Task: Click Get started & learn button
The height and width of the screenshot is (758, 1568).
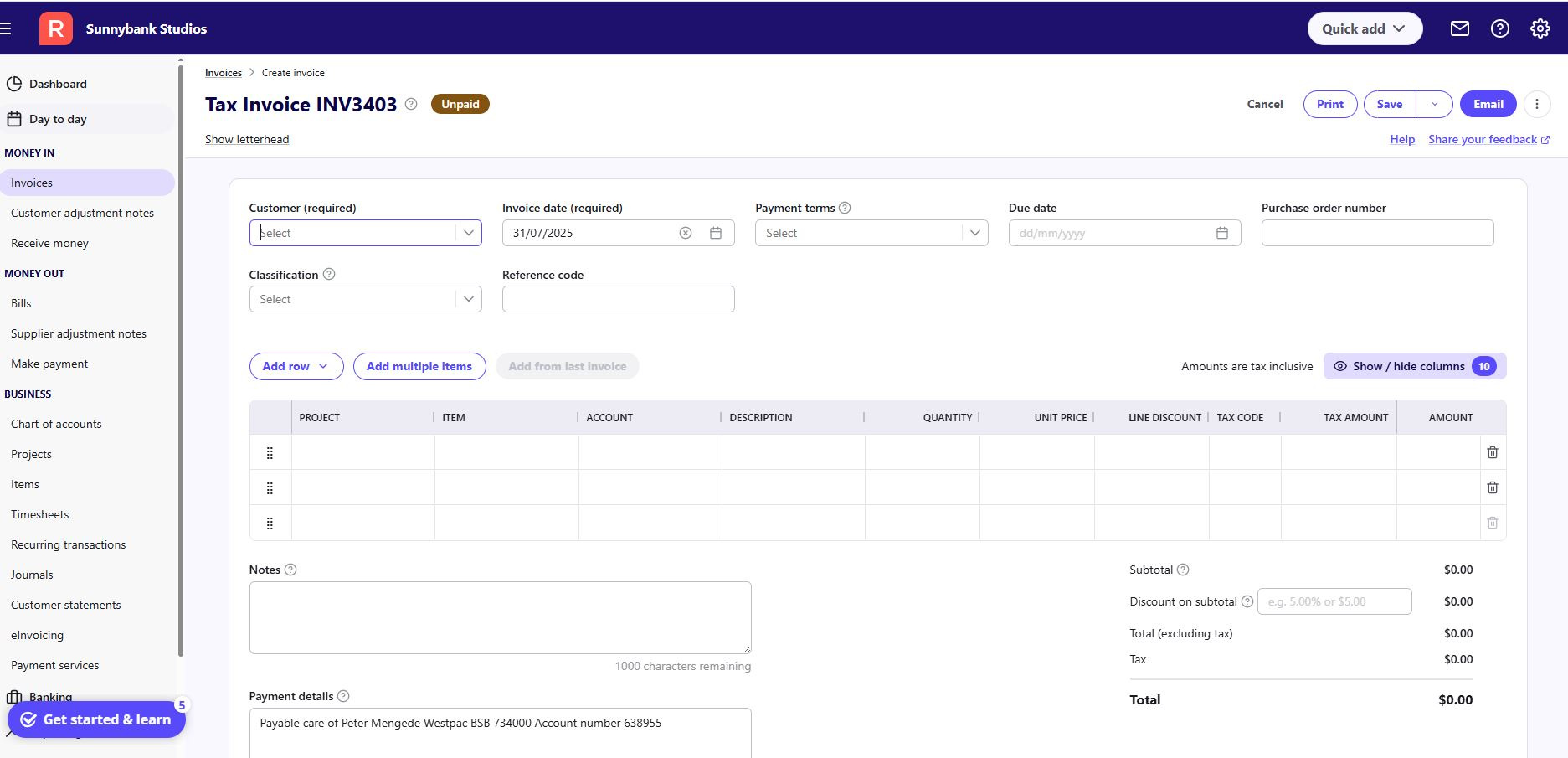Action: pos(96,719)
